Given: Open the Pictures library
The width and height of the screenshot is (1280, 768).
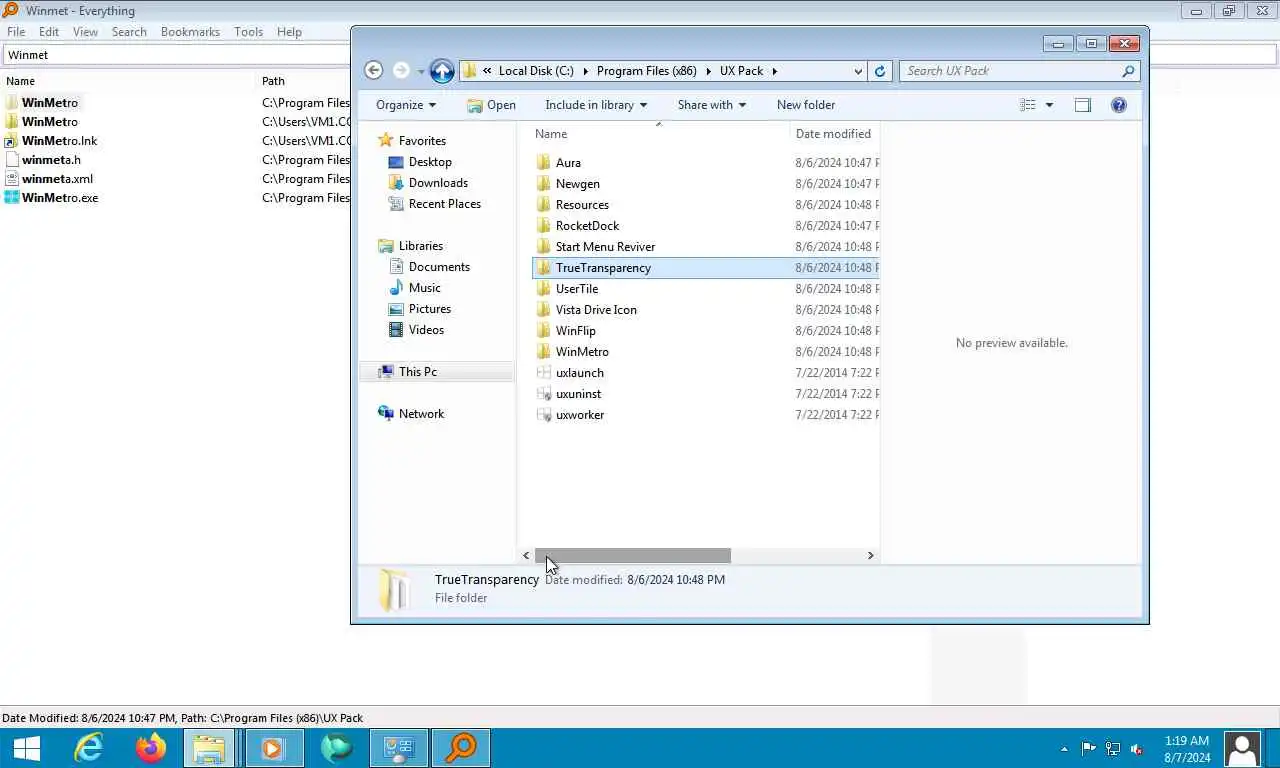Looking at the screenshot, I should coord(430,309).
